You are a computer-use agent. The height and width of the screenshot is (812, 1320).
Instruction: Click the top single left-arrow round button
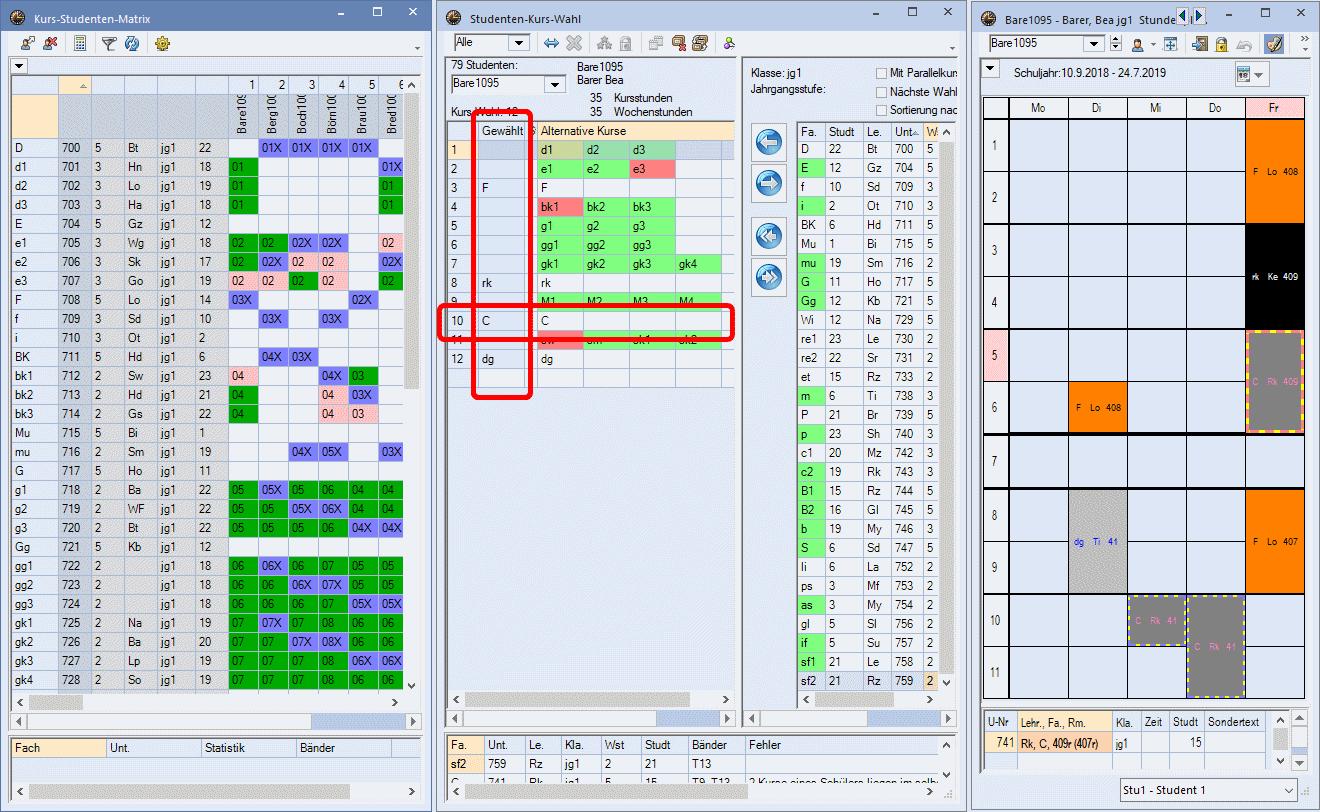pos(769,143)
